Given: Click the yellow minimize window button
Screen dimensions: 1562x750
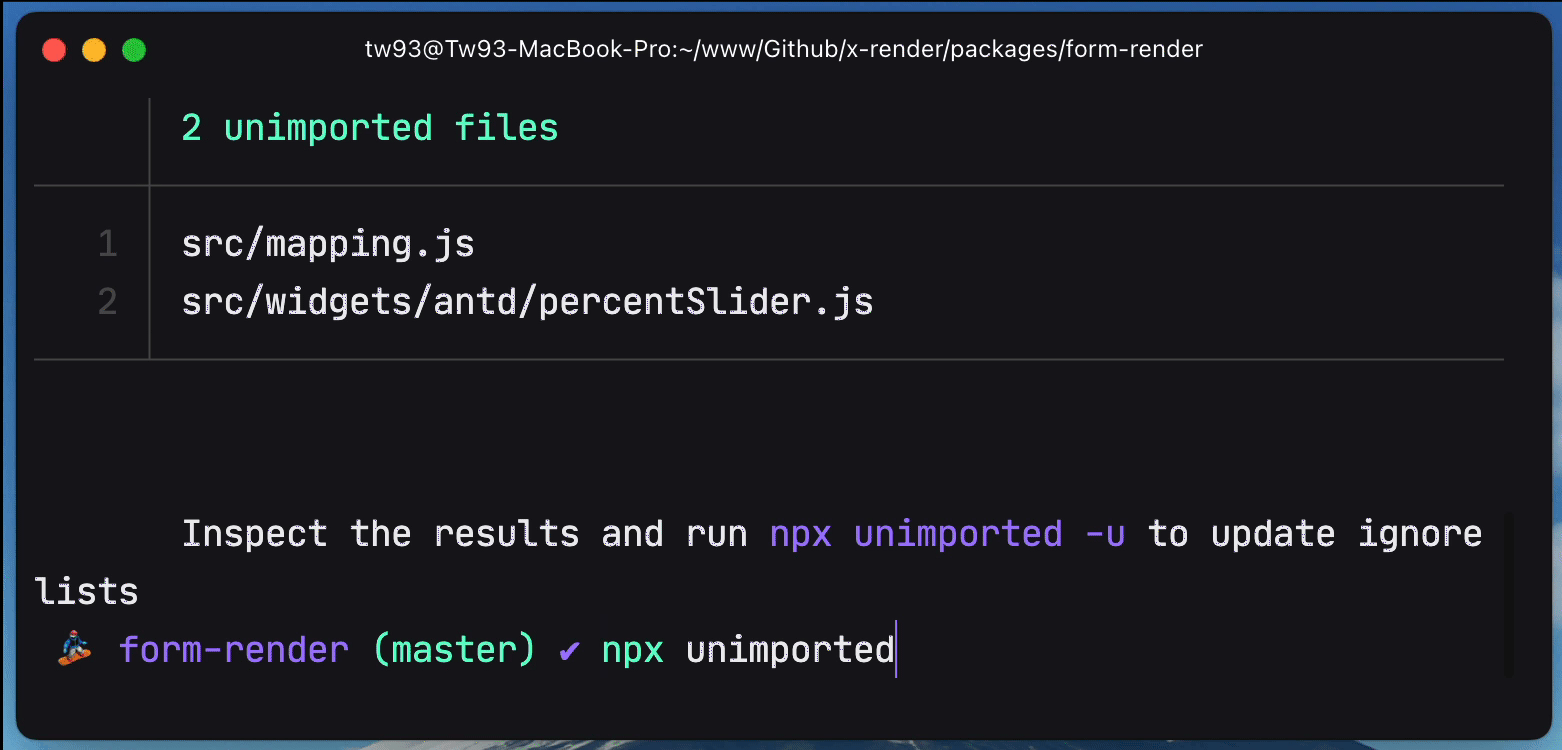Looking at the screenshot, I should [x=94, y=50].
